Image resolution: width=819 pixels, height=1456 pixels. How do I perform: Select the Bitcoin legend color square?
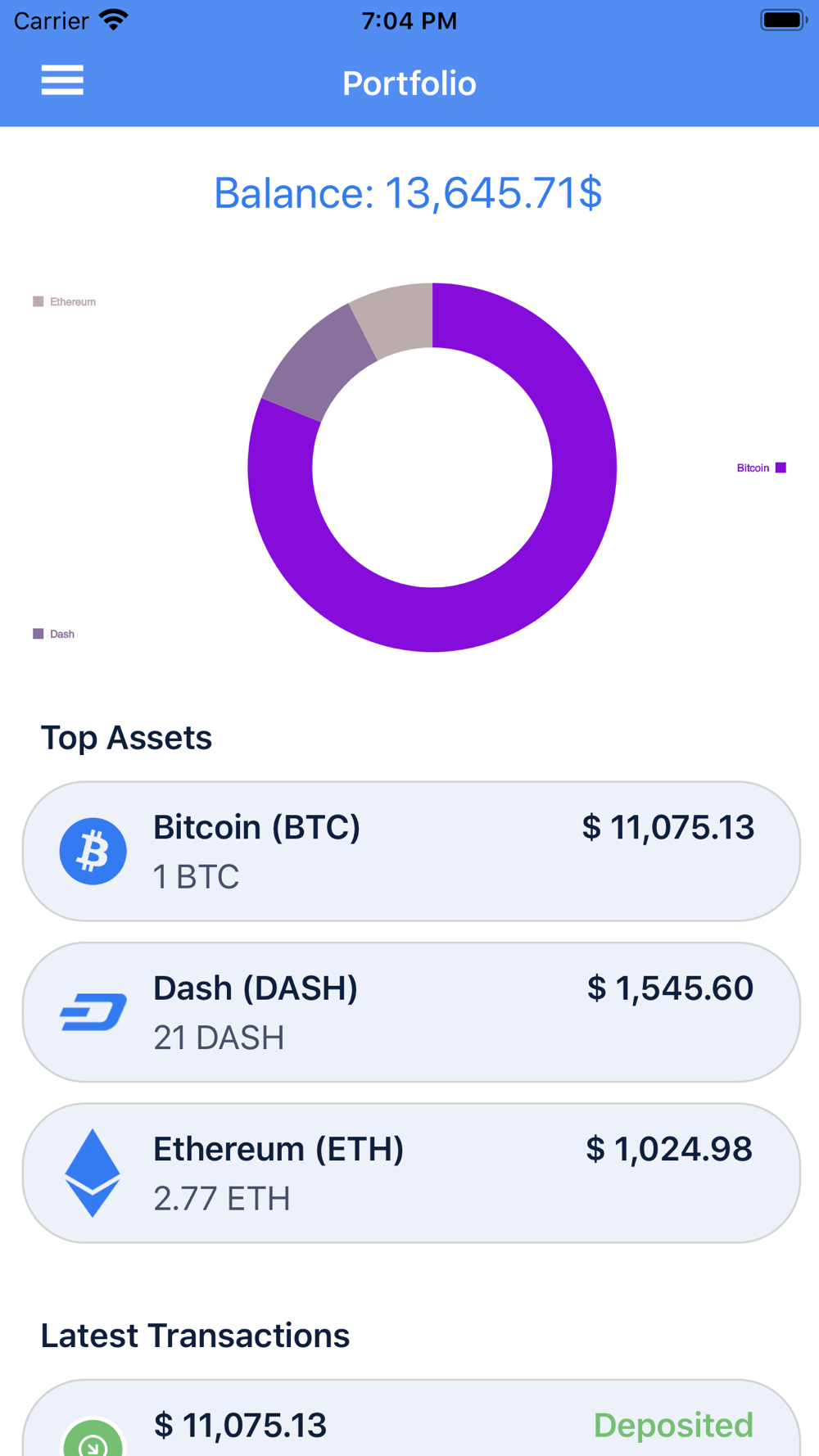click(x=781, y=468)
